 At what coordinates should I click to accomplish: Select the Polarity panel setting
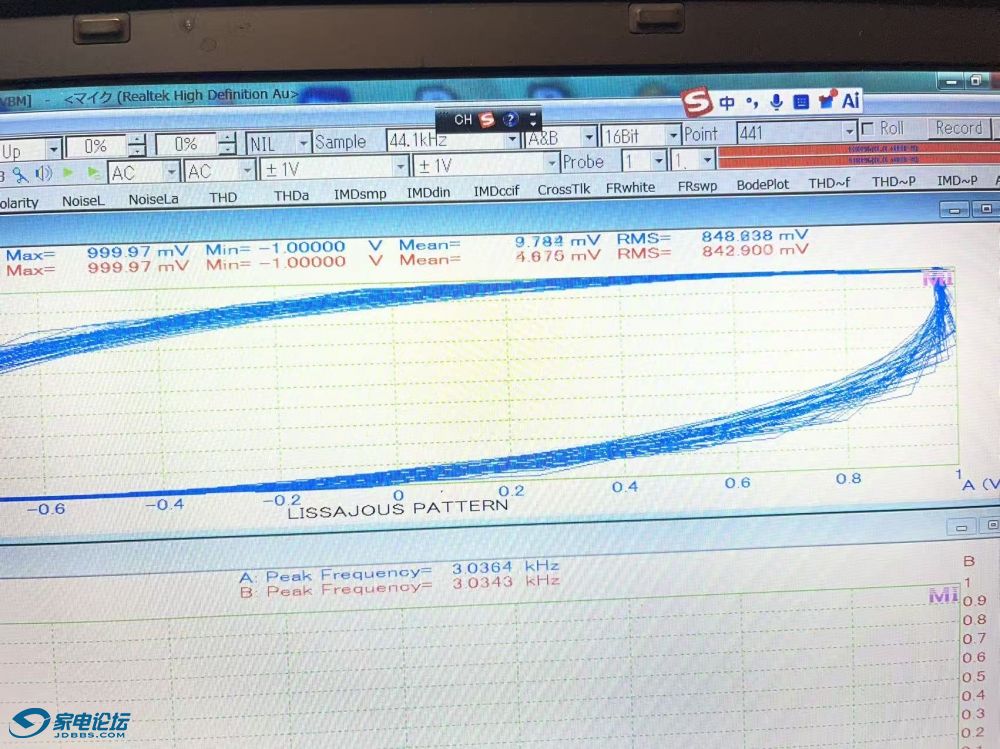pos(19,203)
